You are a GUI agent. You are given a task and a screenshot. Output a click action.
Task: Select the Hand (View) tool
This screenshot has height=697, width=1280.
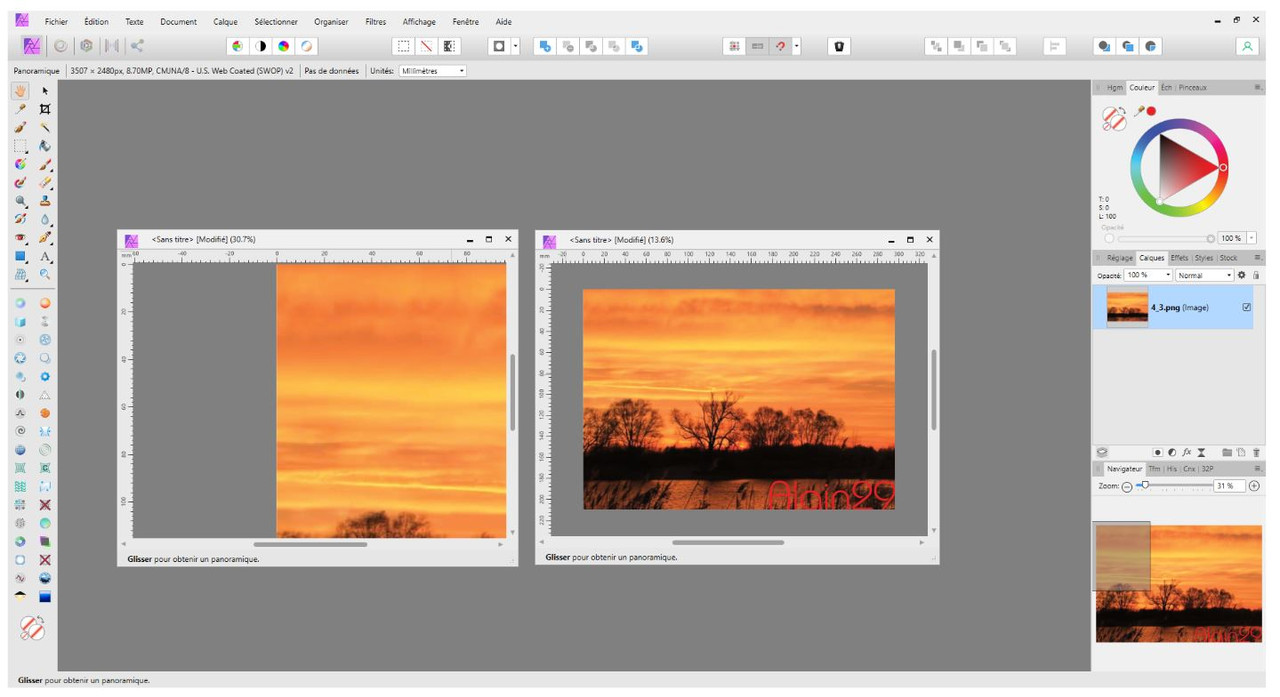(x=20, y=91)
